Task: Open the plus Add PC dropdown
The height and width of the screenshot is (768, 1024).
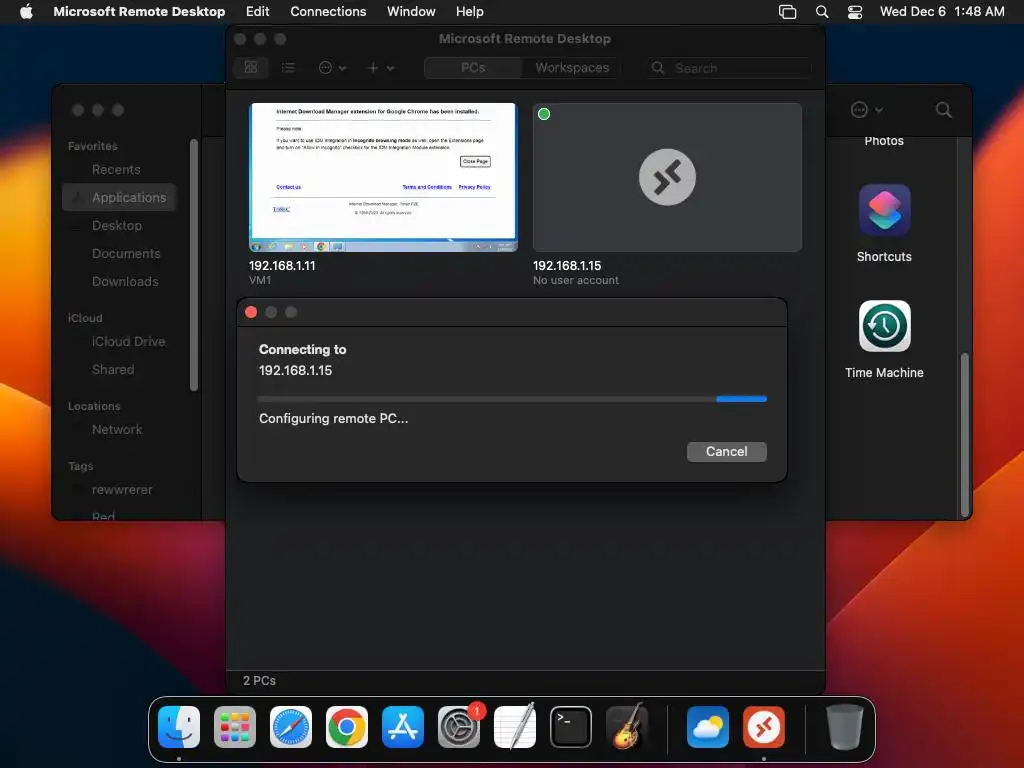Action: point(380,67)
